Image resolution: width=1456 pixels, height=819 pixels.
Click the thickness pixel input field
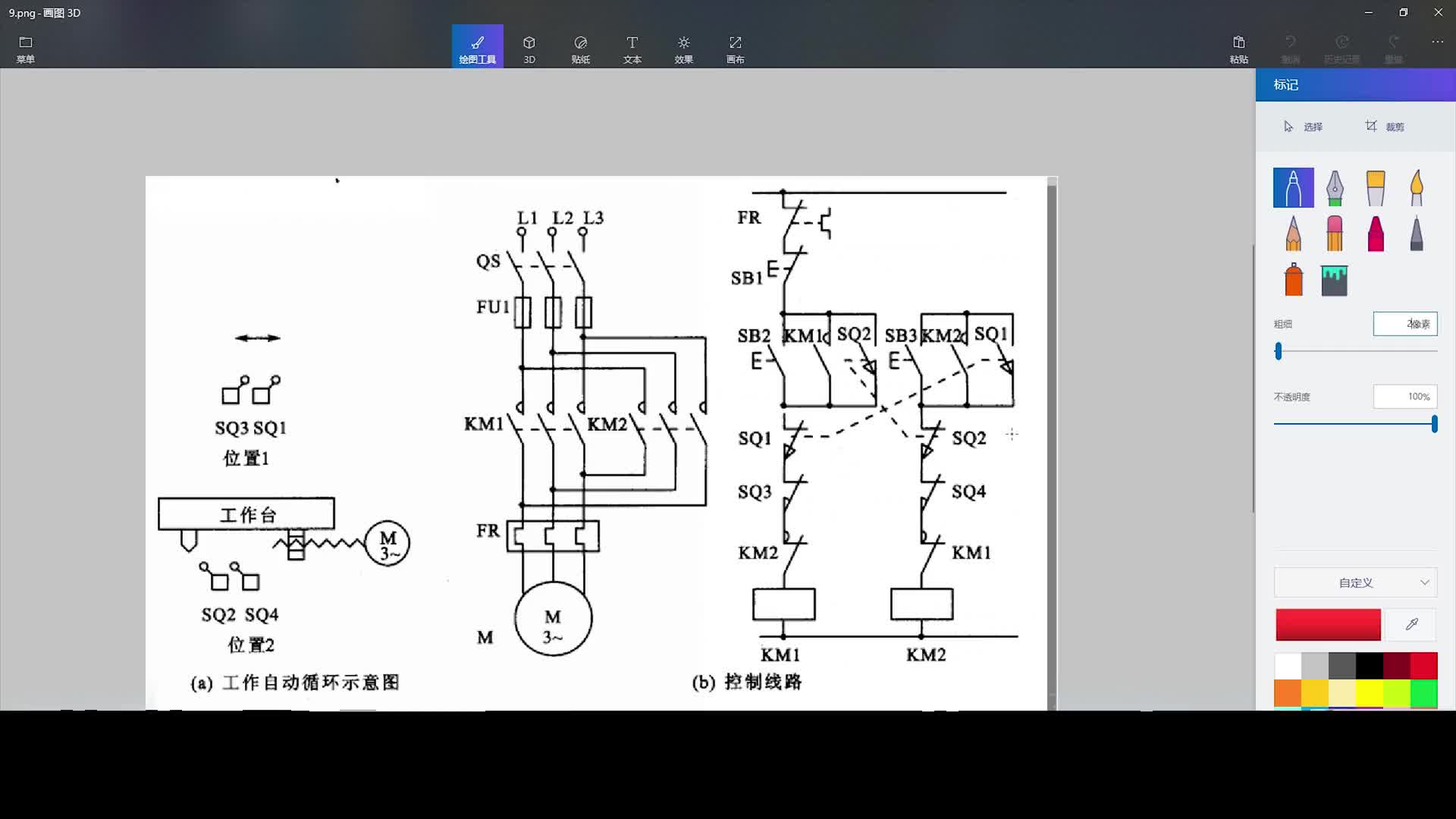click(x=1405, y=324)
